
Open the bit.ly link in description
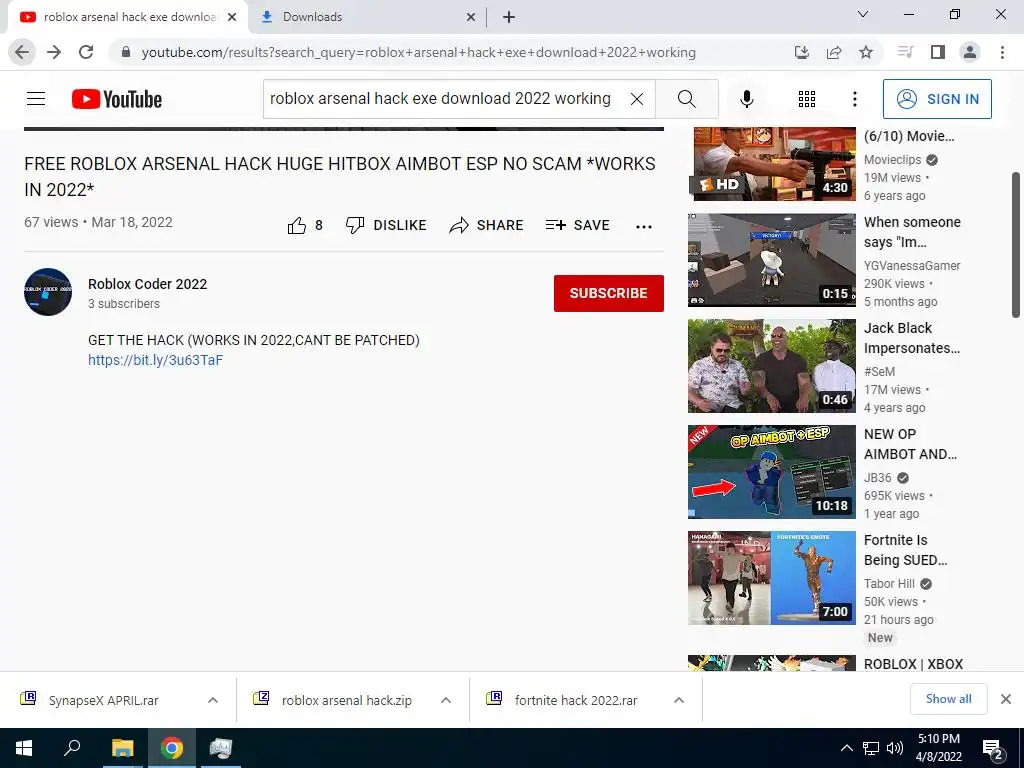[x=155, y=360]
